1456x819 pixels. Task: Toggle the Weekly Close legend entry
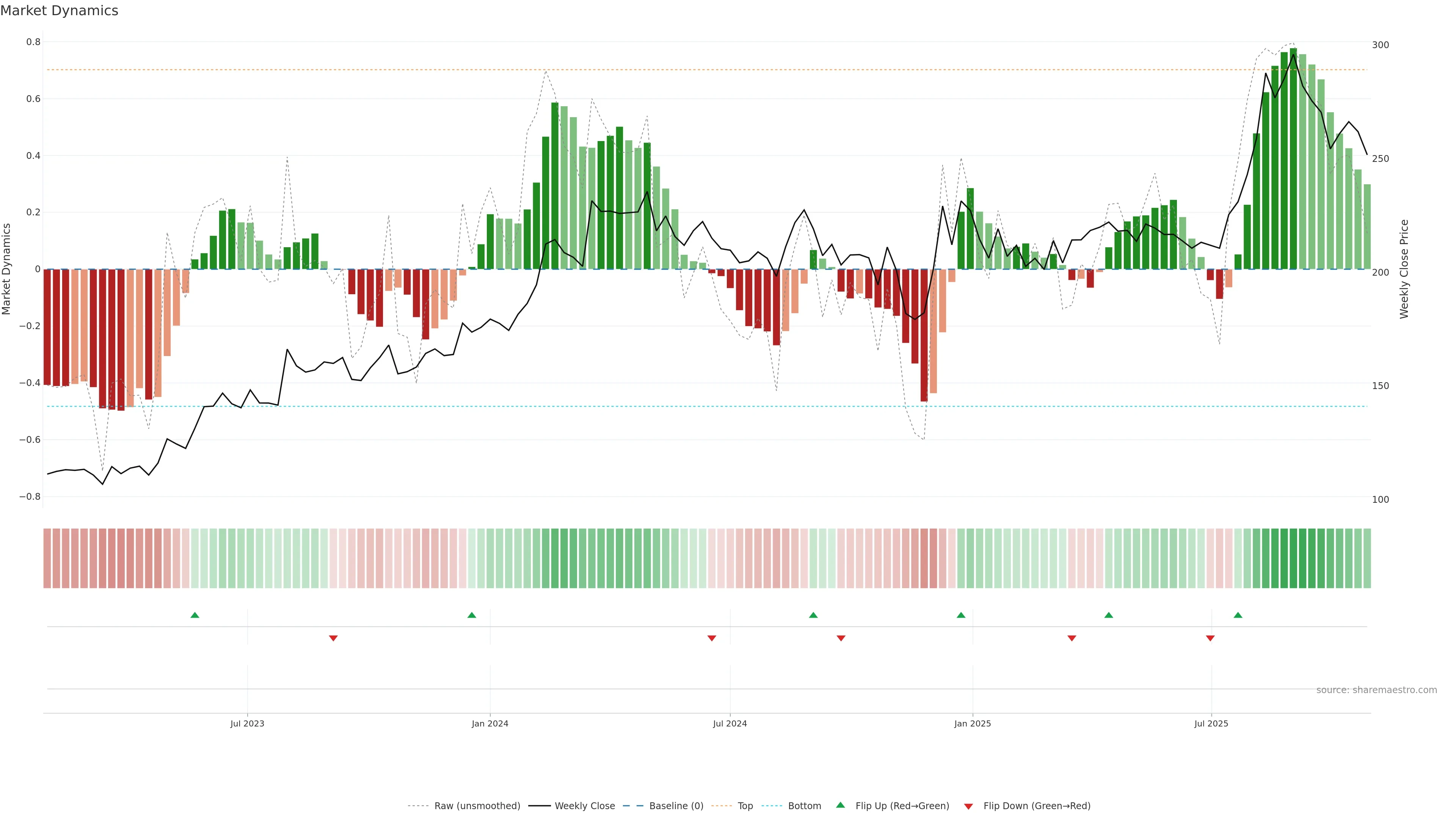(584, 806)
